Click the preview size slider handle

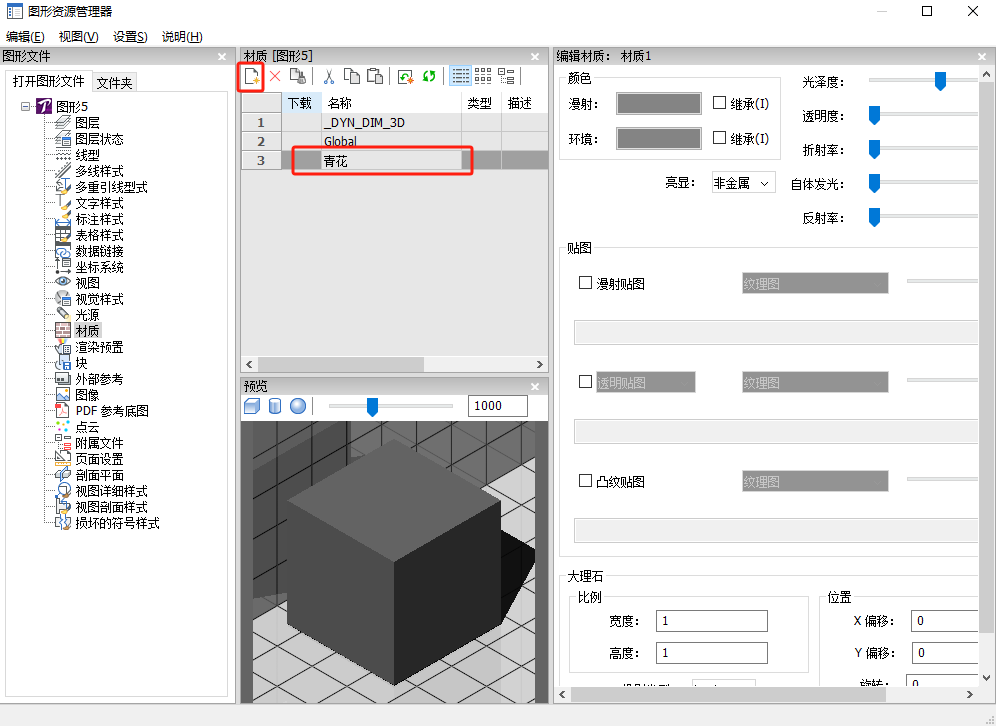(372, 407)
